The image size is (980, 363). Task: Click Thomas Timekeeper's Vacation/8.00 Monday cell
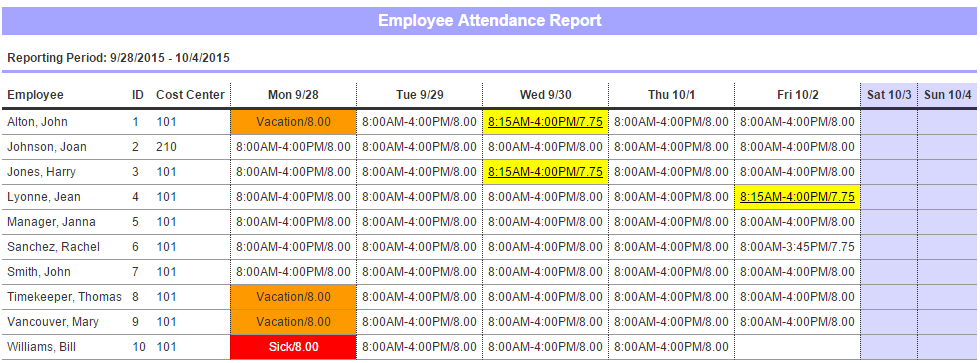[x=293, y=297]
